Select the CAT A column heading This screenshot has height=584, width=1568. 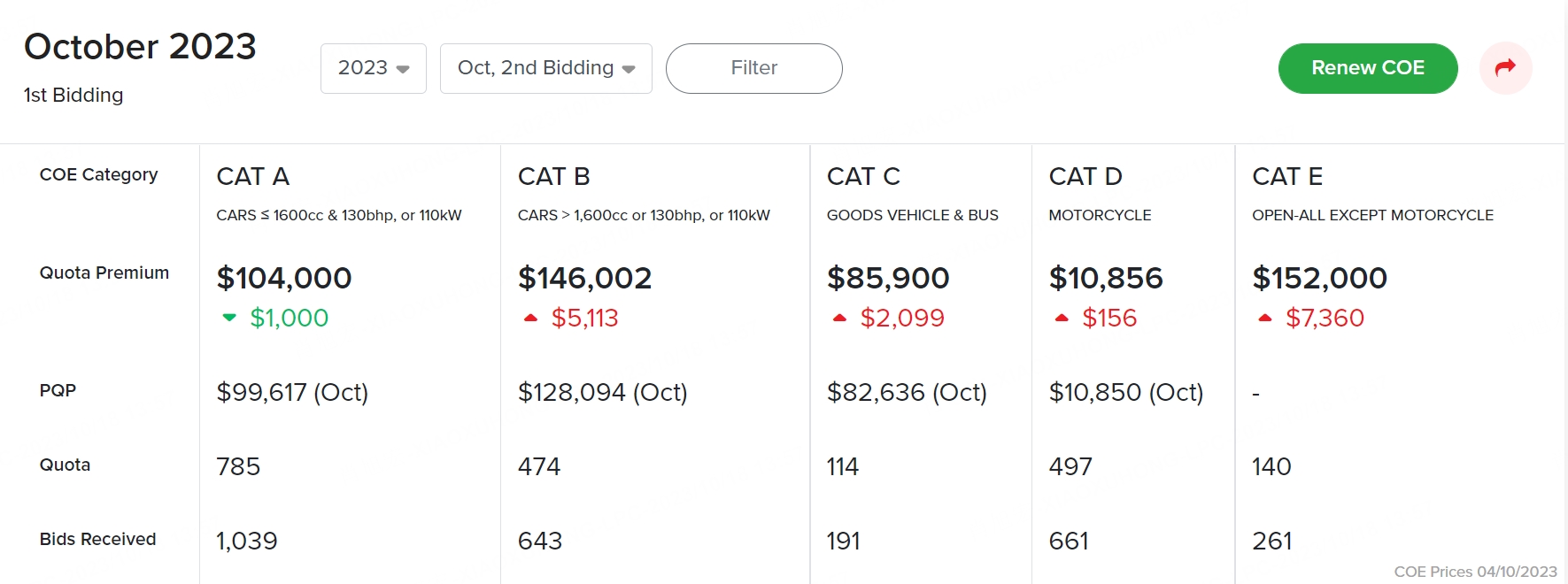click(x=253, y=177)
